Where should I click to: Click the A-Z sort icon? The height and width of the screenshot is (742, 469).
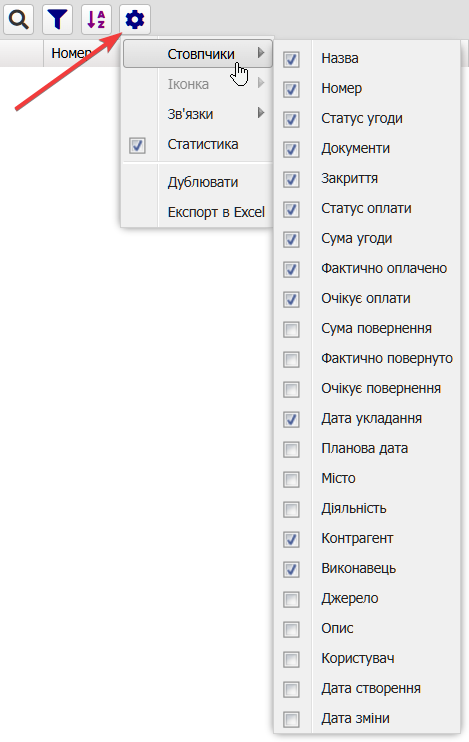tap(96, 20)
